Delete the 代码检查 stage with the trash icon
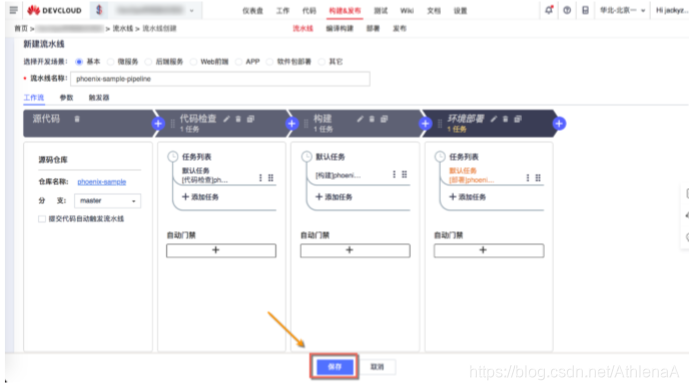Image resolution: width=689 pixels, height=390 pixels. pyautogui.click(x=238, y=119)
